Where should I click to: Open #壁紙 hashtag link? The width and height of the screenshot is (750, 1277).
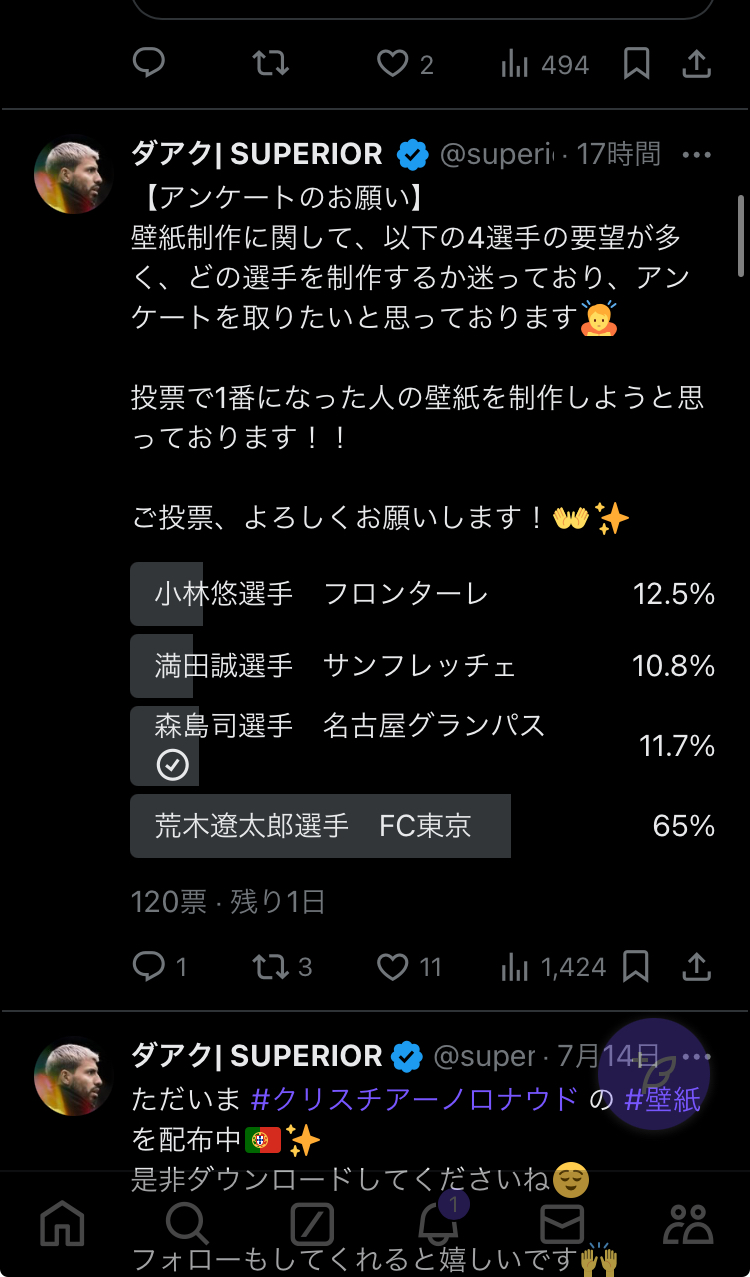[x=662, y=1100]
